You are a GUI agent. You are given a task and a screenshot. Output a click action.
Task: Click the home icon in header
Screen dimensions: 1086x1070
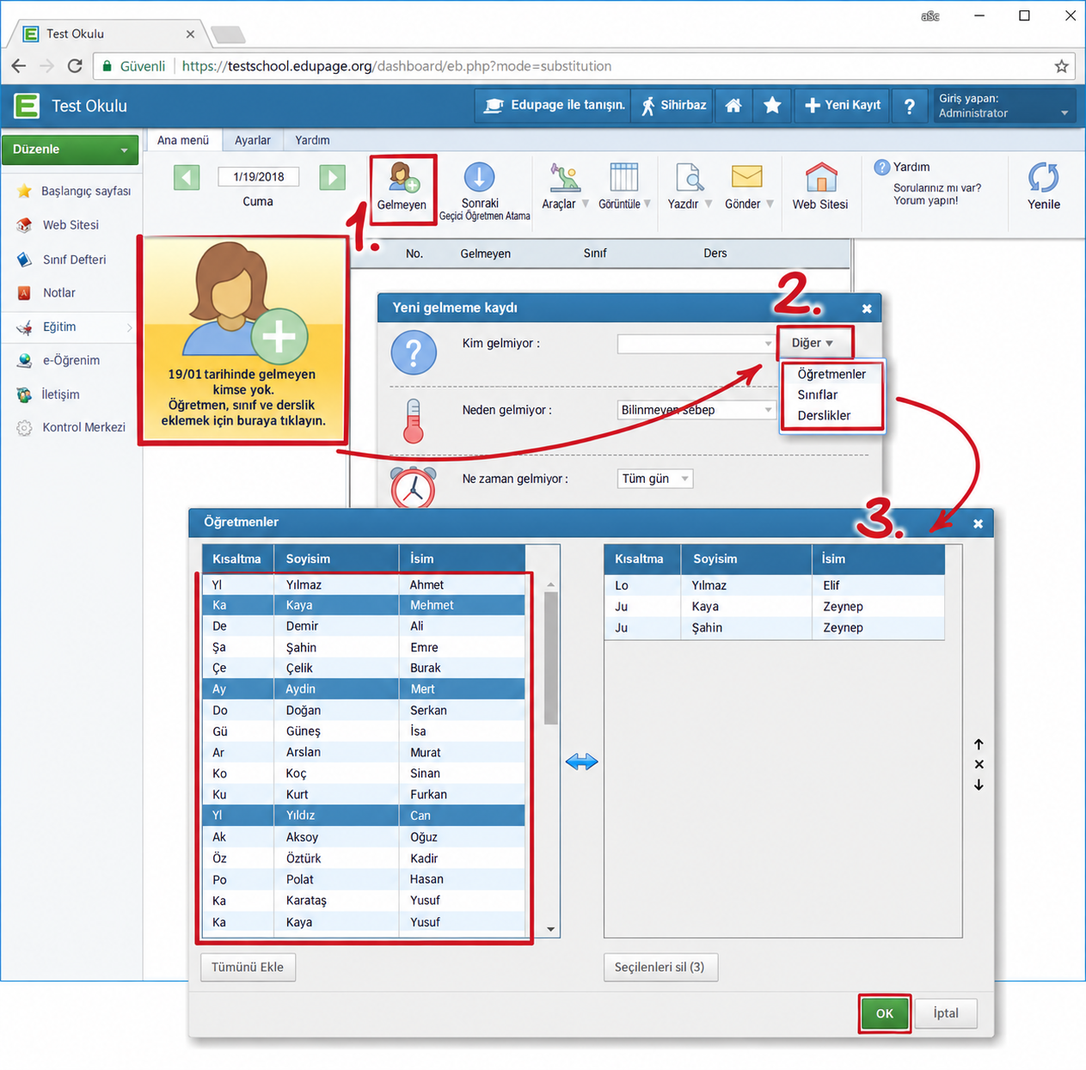coord(733,106)
